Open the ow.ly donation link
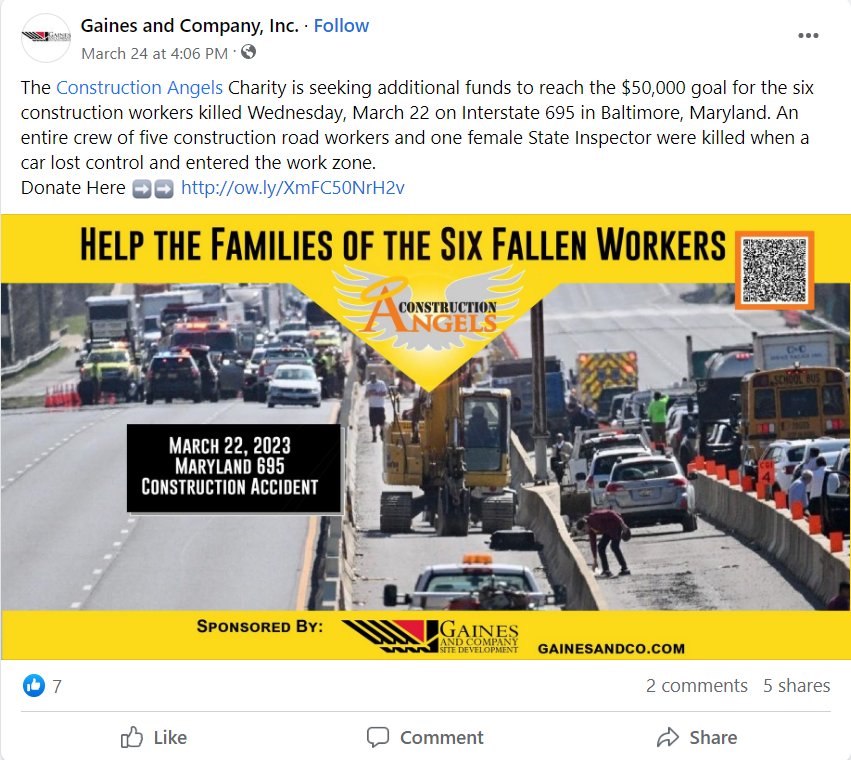The height and width of the screenshot is (760, 851). pos(293,188)
